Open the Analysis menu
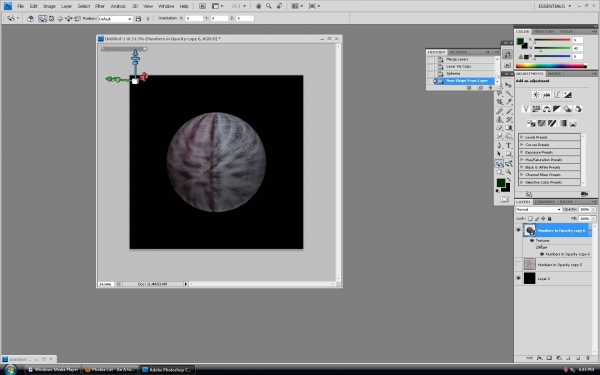This screenshot has width=600, height=375. tap(118, 6)
